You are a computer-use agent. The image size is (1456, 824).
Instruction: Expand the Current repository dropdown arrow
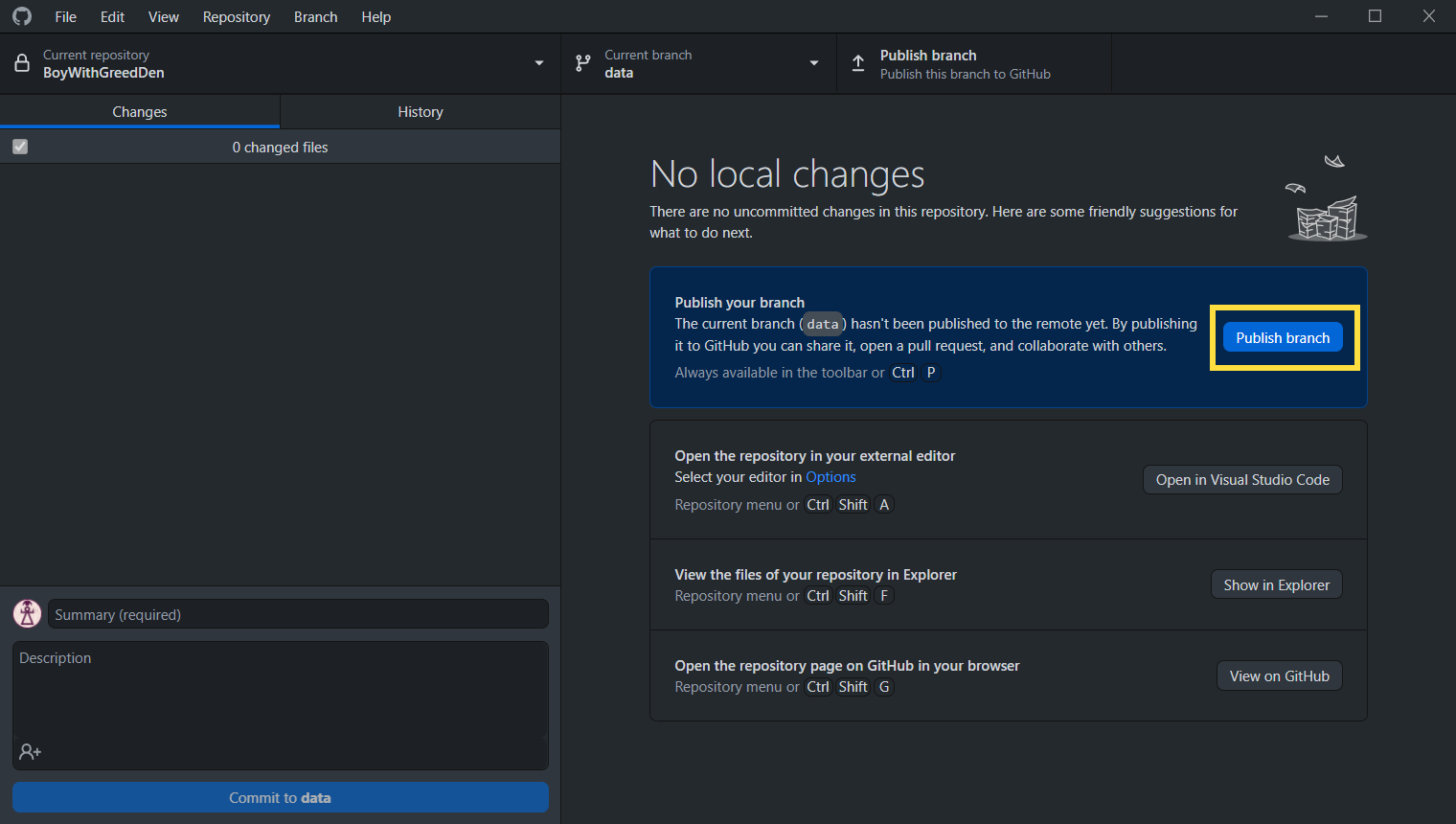[539, 63]
